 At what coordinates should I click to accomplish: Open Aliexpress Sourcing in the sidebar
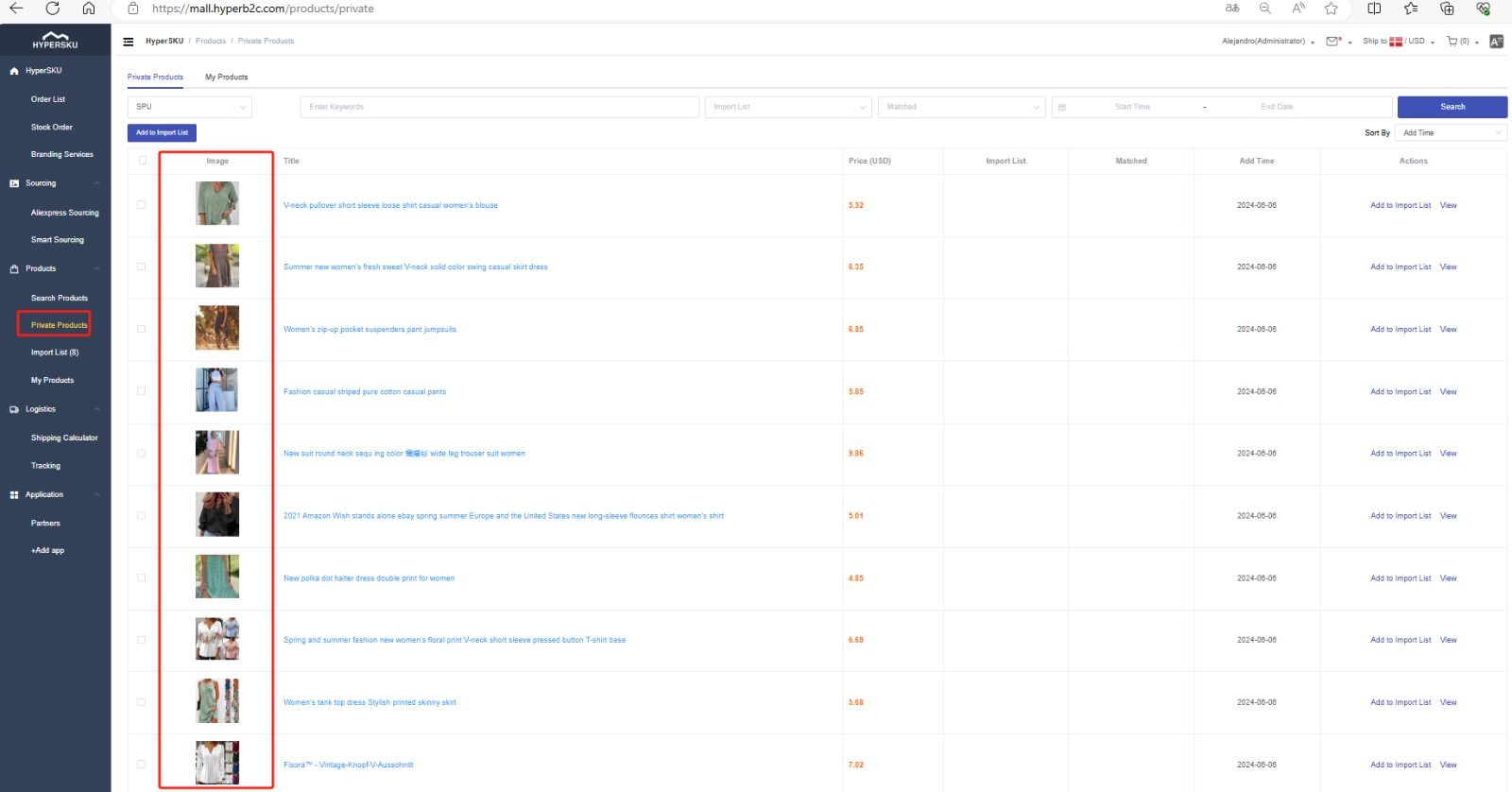[x=64, y=213]
